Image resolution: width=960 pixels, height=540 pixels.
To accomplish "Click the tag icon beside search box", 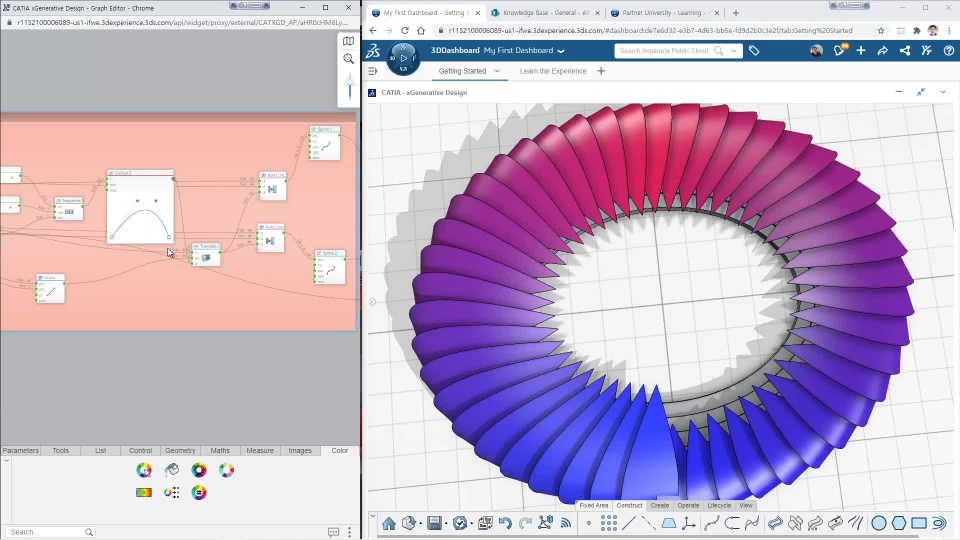I will tap(754, 51).
